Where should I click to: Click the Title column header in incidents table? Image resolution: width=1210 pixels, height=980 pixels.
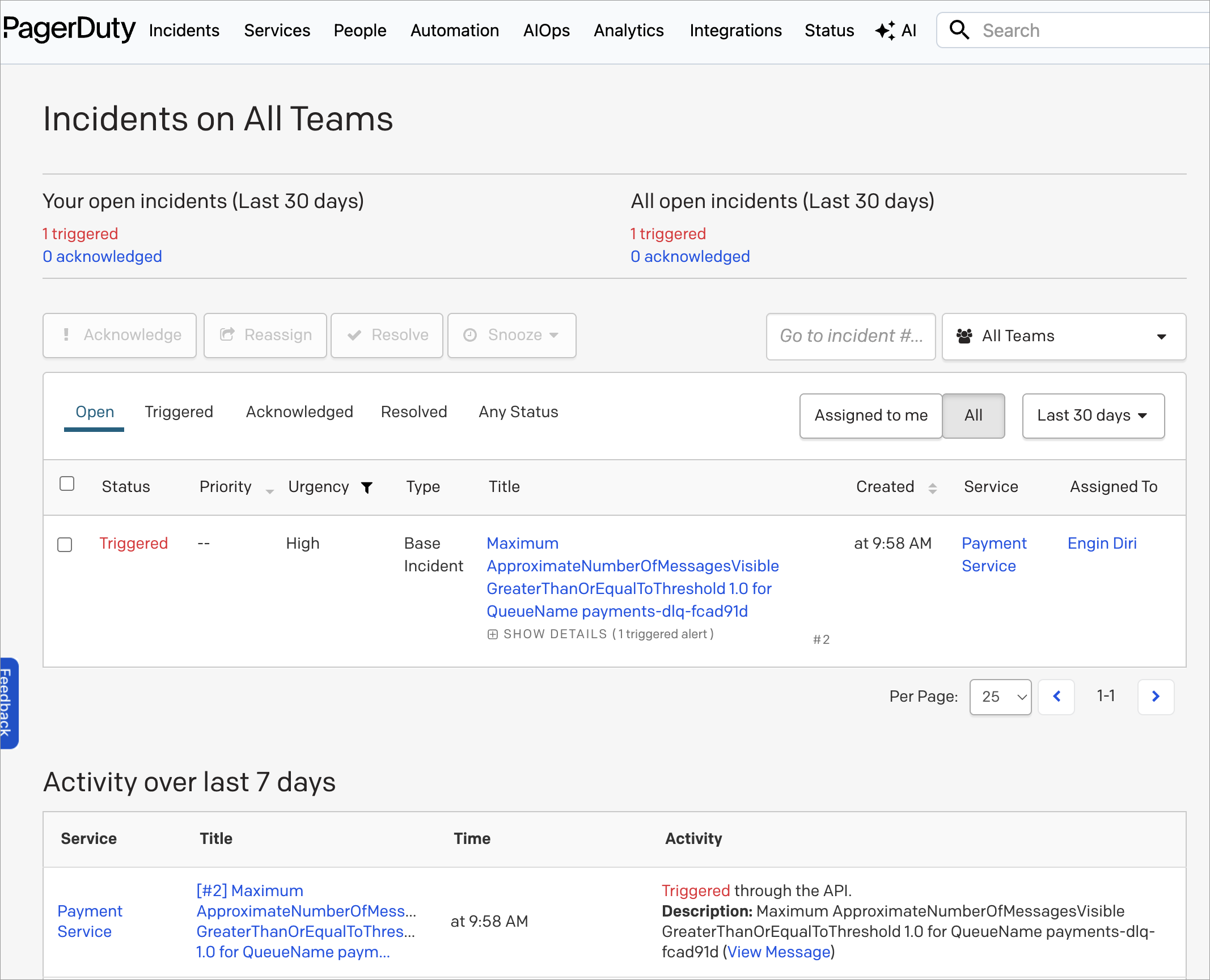pos(504,487)
